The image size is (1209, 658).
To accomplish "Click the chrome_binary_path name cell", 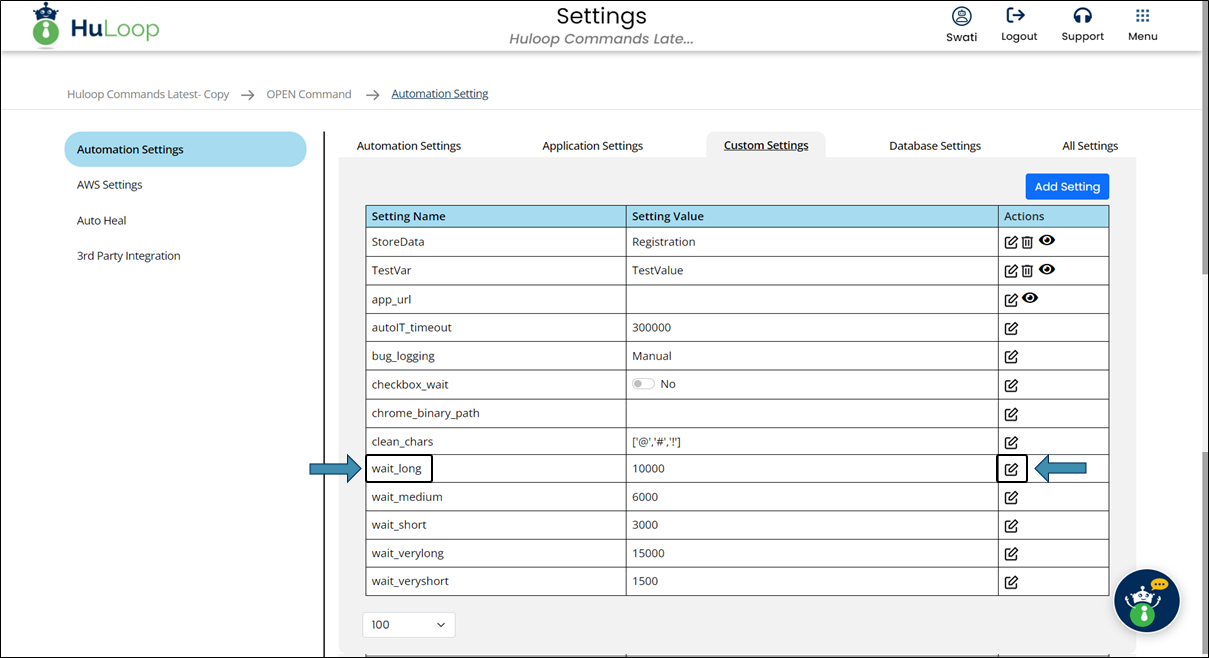I will 496,413.
